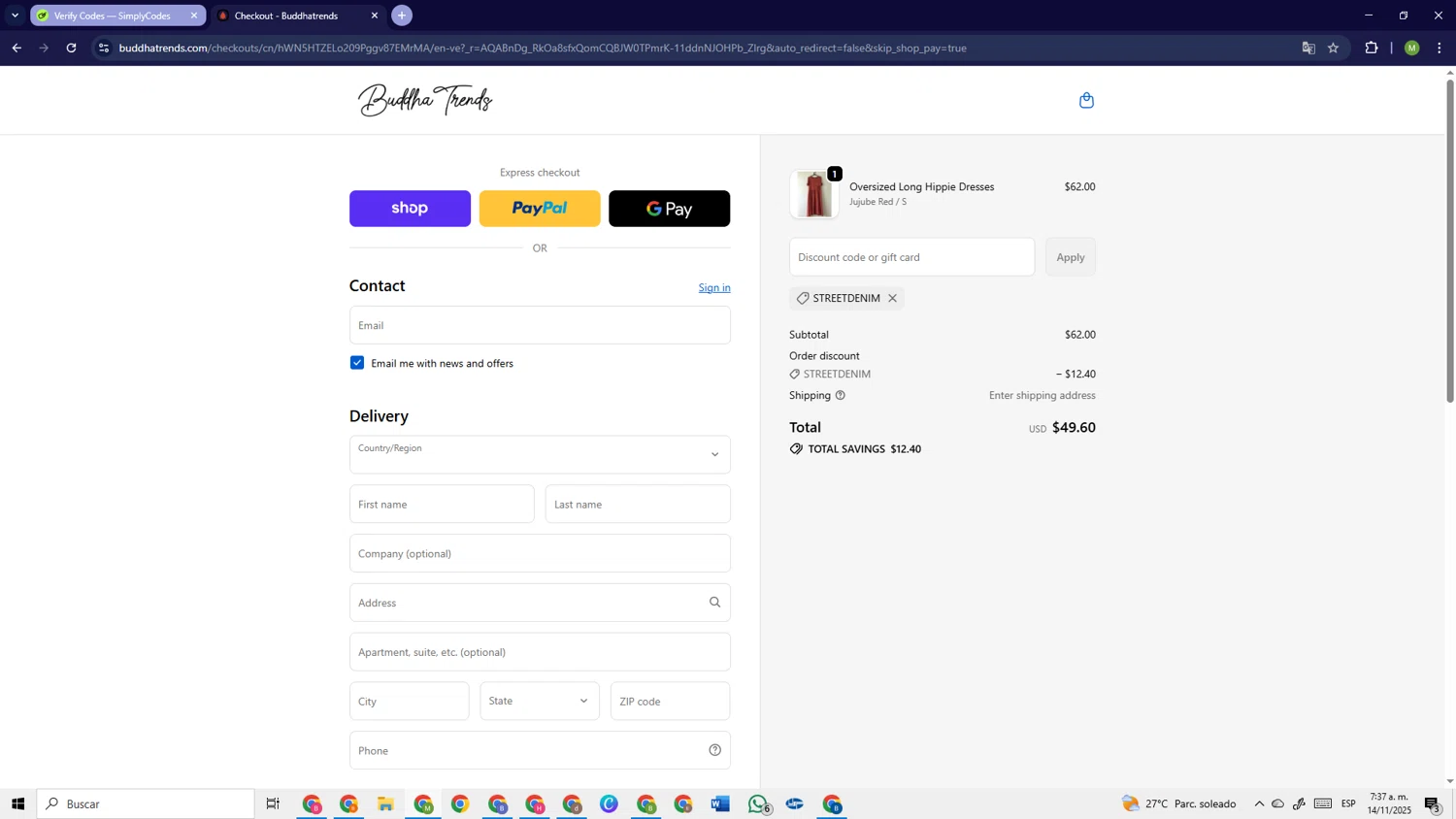Open the touch keyboard tray icon
Viewport: 1456px width, 819px height.
pos(1323,803)
